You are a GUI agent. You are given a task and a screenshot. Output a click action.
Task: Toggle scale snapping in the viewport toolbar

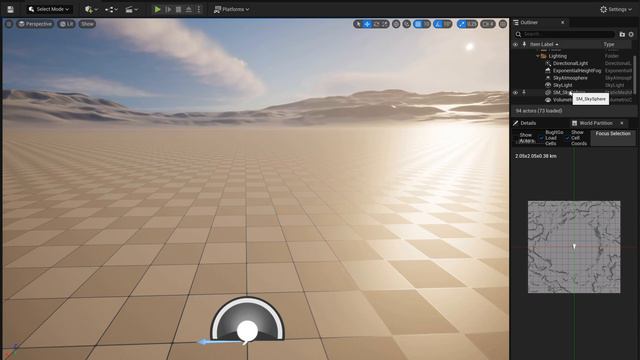coord(462,24)
